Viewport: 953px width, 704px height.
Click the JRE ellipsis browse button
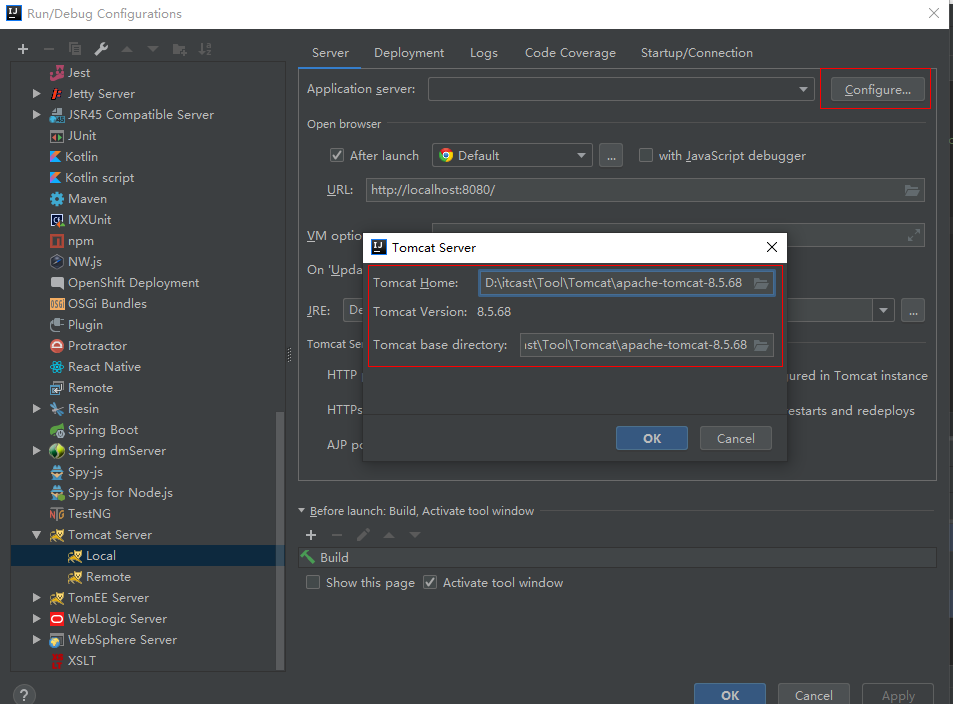pyautogui.click(x=913, y=311)
